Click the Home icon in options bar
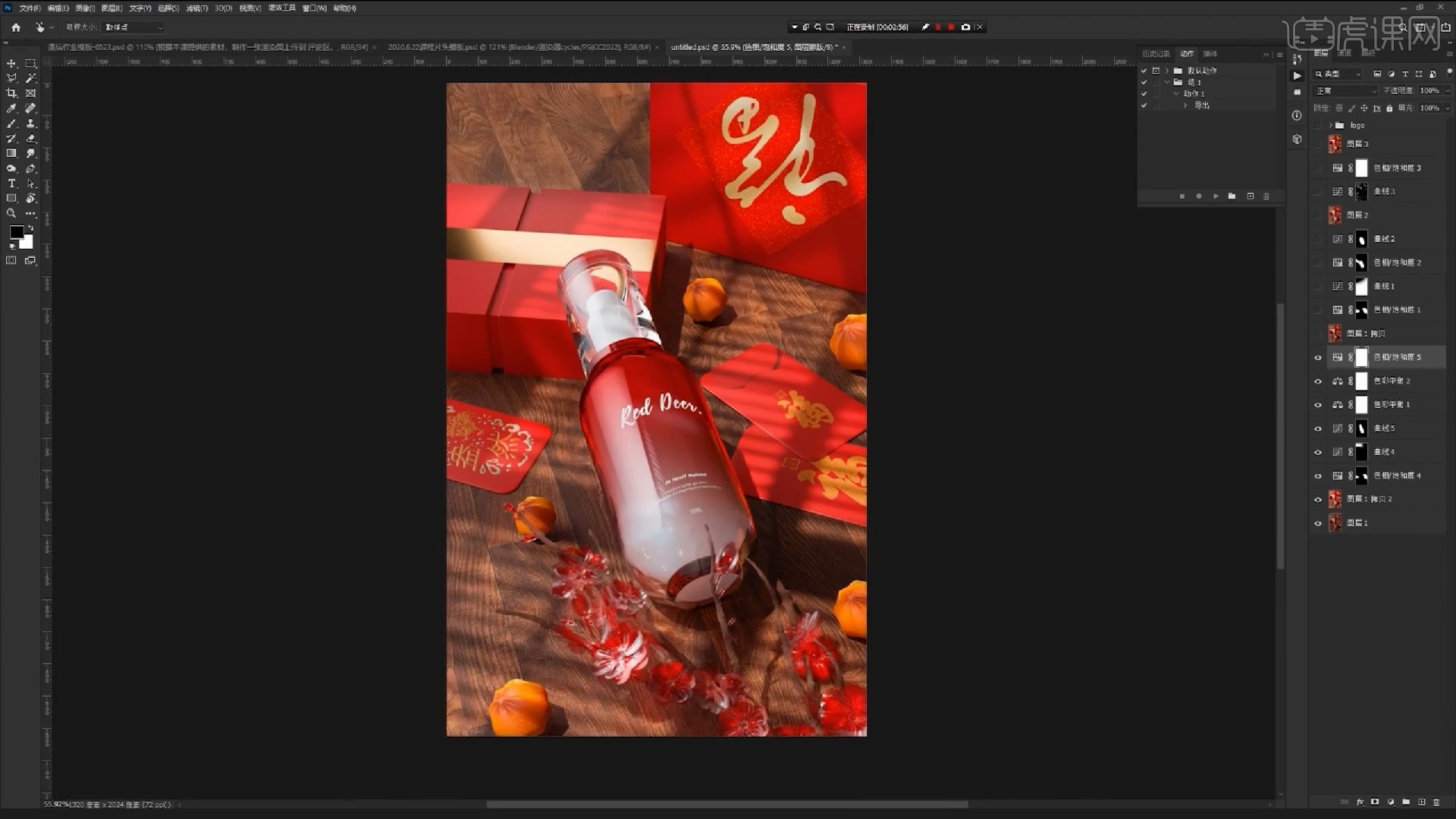1456x819 pixels. [x=16, y=27]
